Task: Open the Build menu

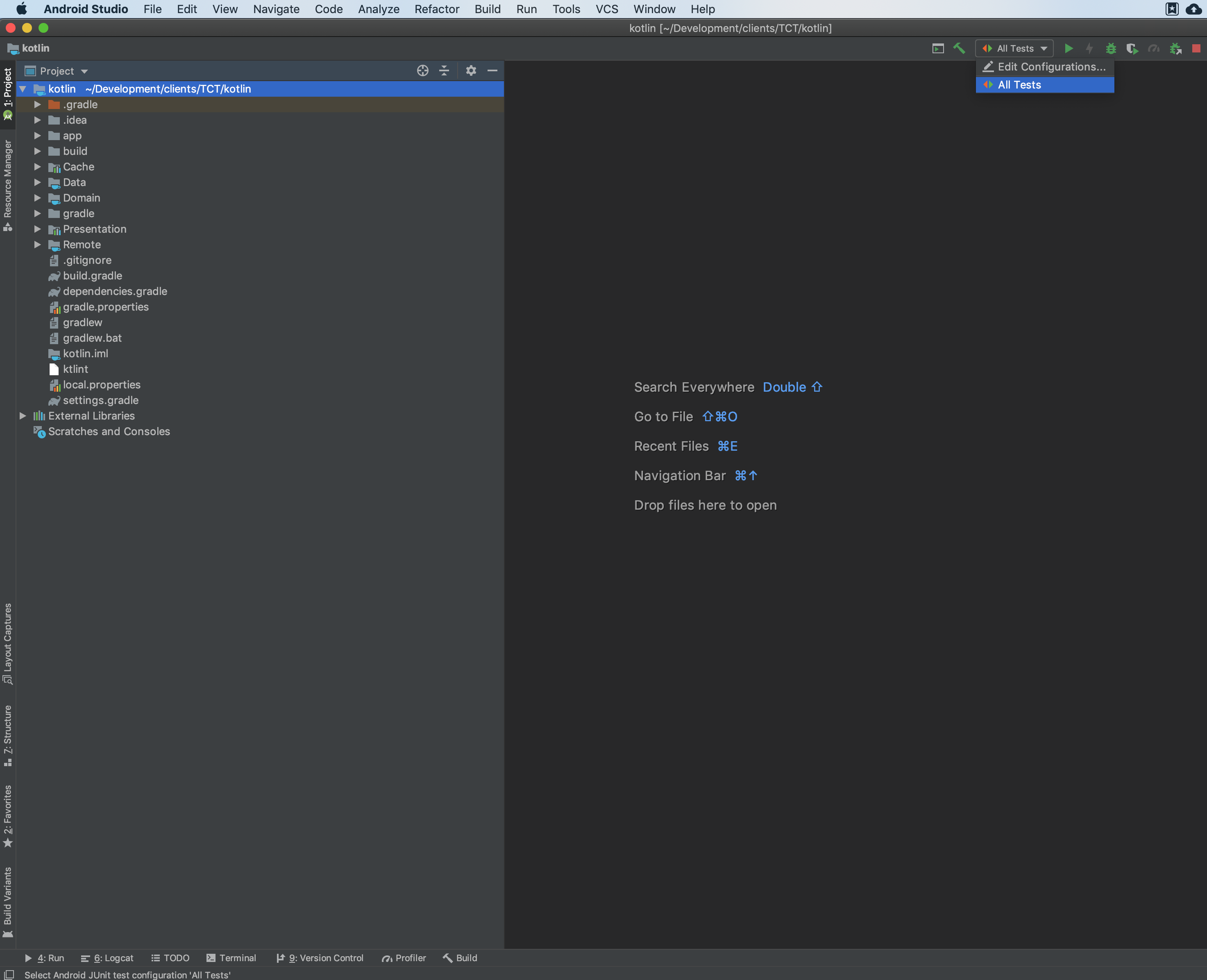Action: (x=487, y=9)
